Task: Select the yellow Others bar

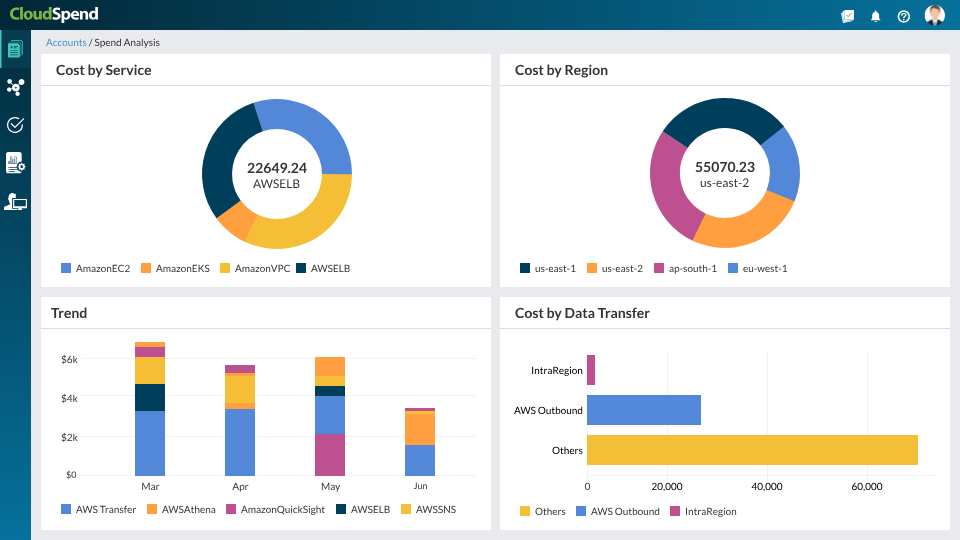Action: coord(752,450)
